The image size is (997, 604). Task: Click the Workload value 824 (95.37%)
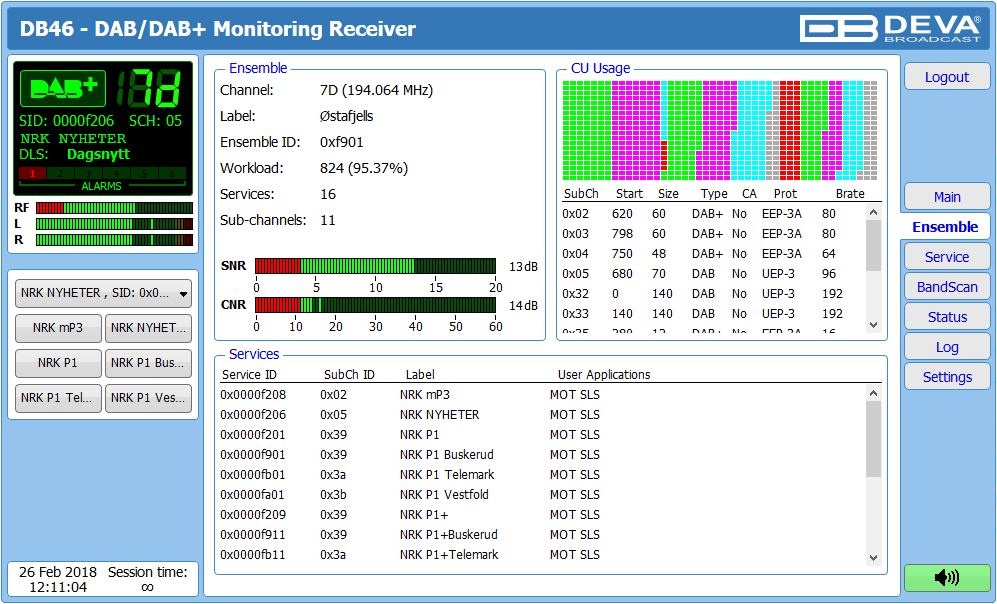(x=364, y=168)
